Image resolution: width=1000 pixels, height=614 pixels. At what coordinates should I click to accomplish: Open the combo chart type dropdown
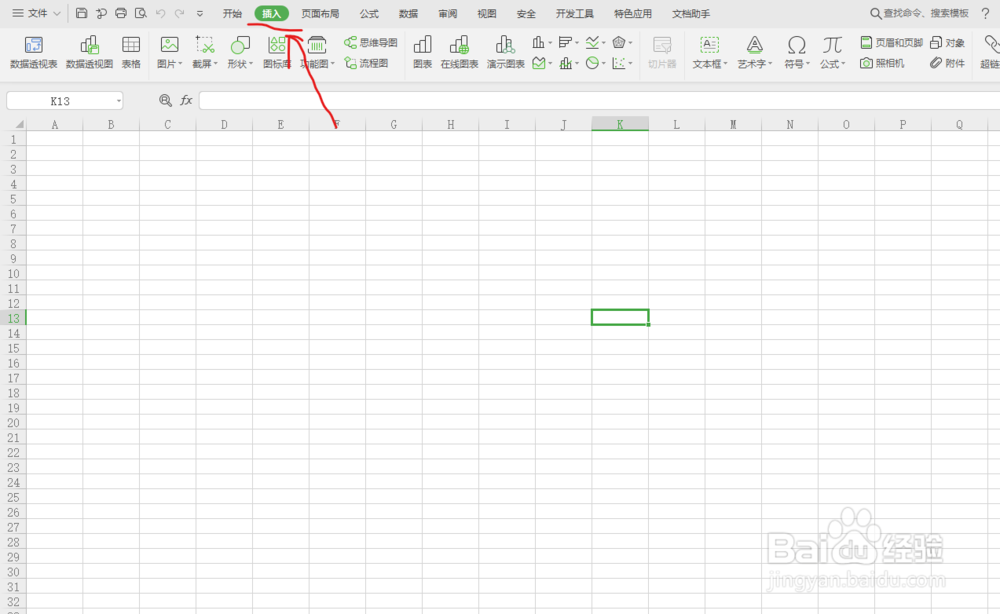tap(568, 63)
